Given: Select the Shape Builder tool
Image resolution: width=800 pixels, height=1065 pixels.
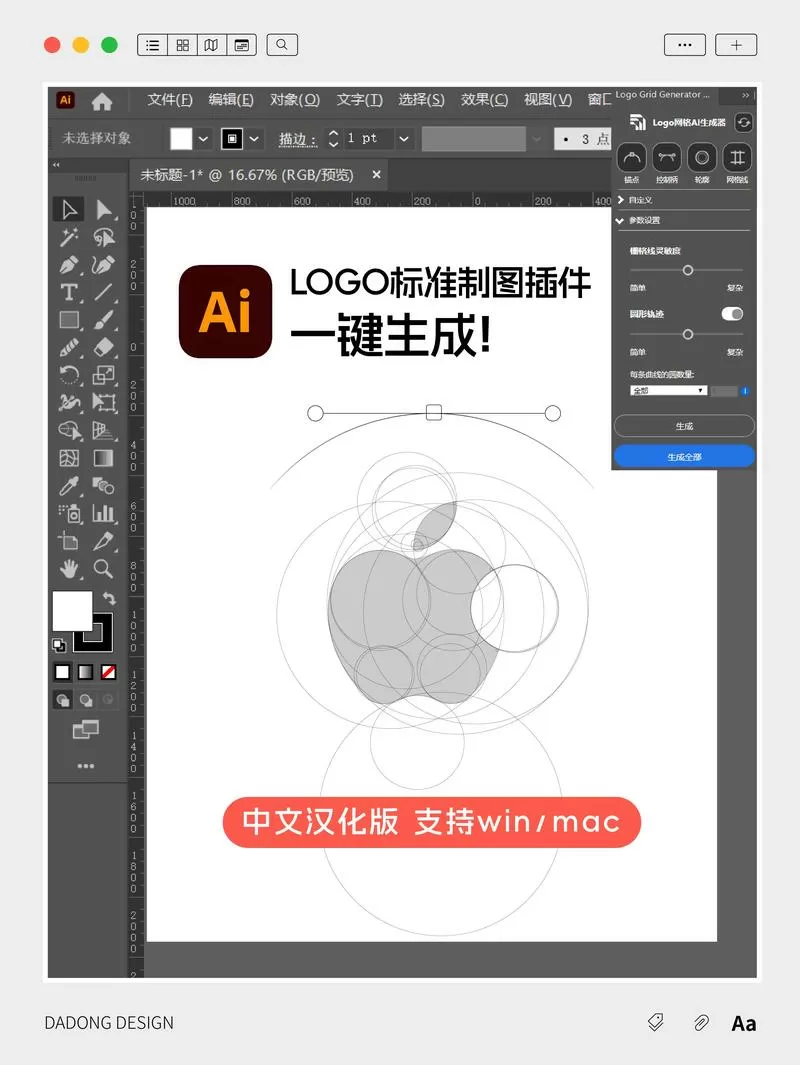Looking at the screenshot, I should click(x=69, y=431).
